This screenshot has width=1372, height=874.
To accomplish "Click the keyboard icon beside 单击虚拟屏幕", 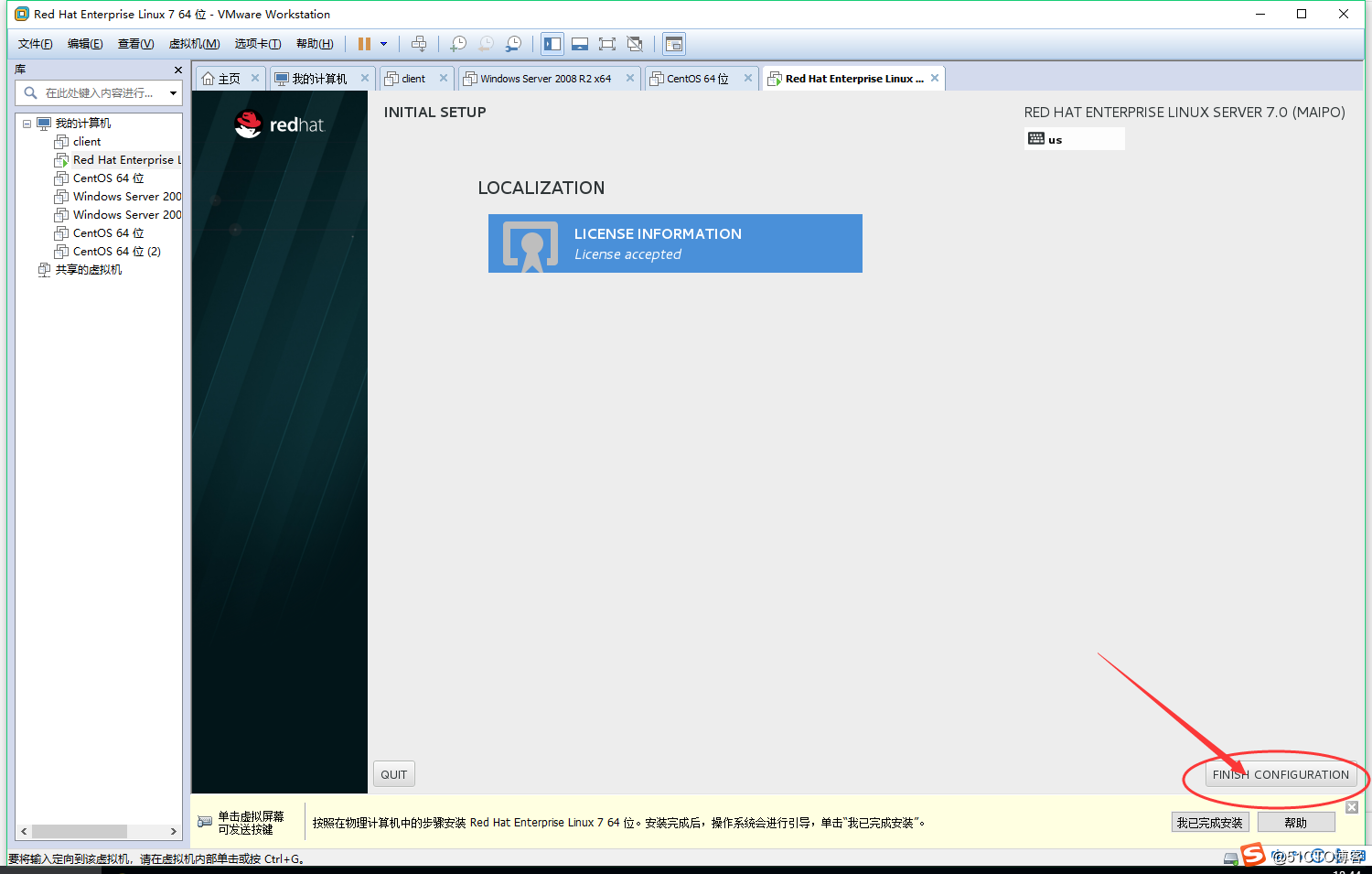I will click(x=205, y=822).
